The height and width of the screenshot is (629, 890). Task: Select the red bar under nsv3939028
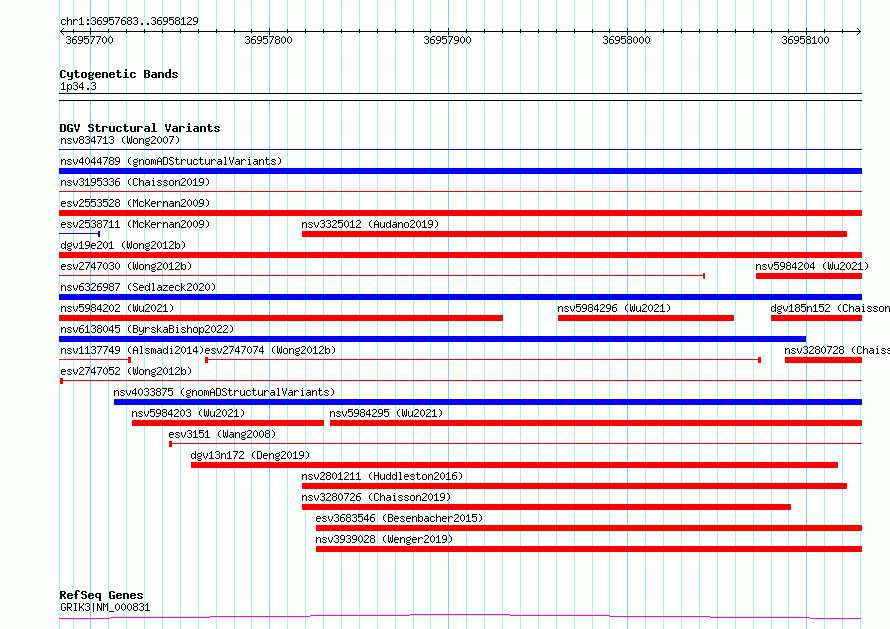coord(589,549)
